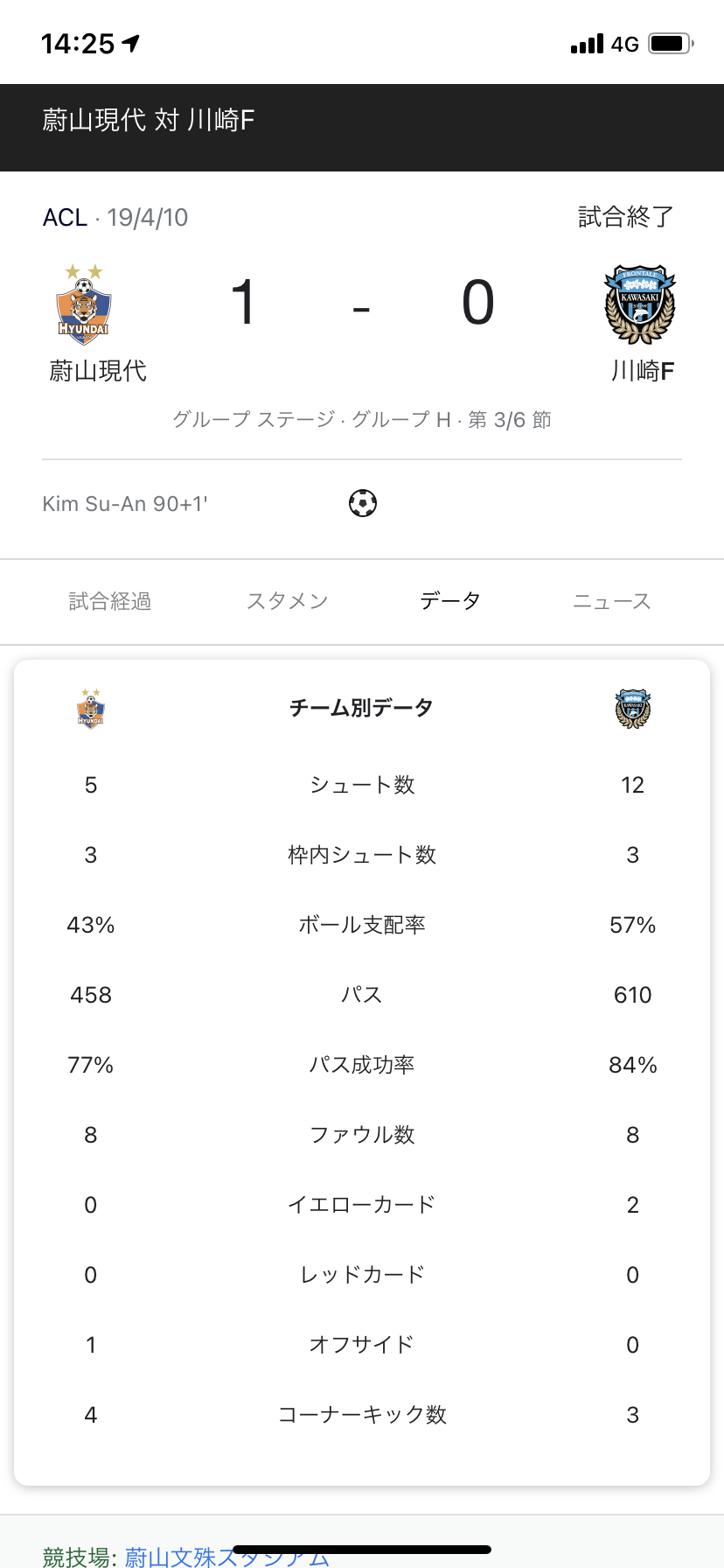Tap the cellular signal bars icon
Image resolution: width=724 pixels, height=1568 pixels.
click(587, 44)
